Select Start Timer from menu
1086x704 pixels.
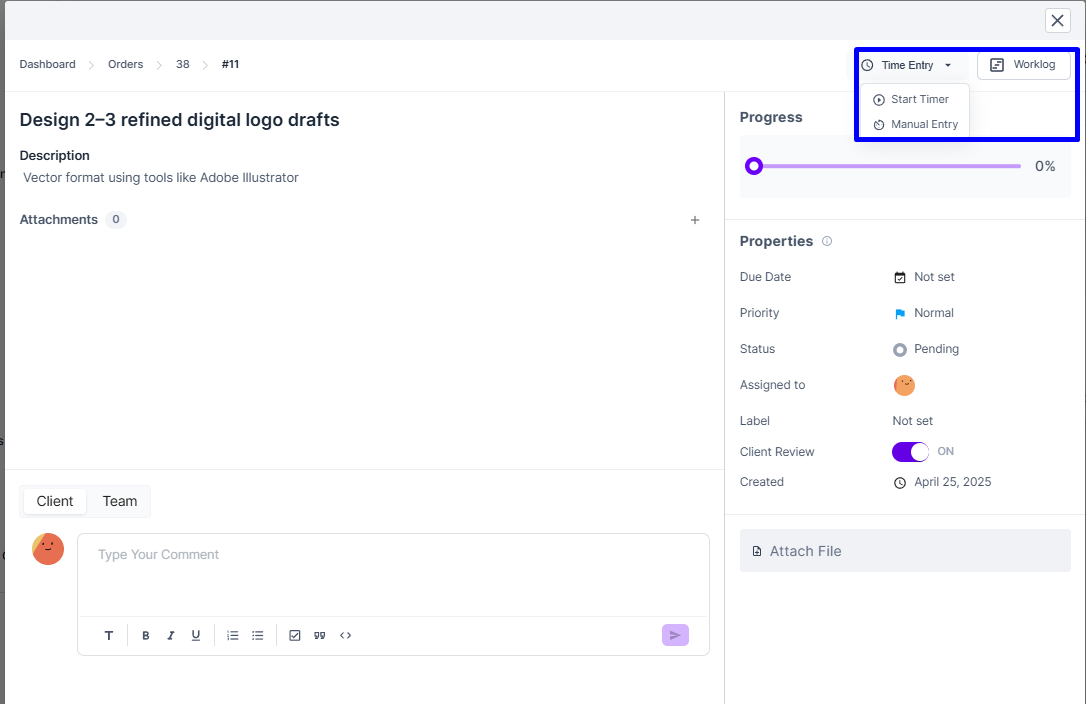pyautogui.click(x=918, y=100)
